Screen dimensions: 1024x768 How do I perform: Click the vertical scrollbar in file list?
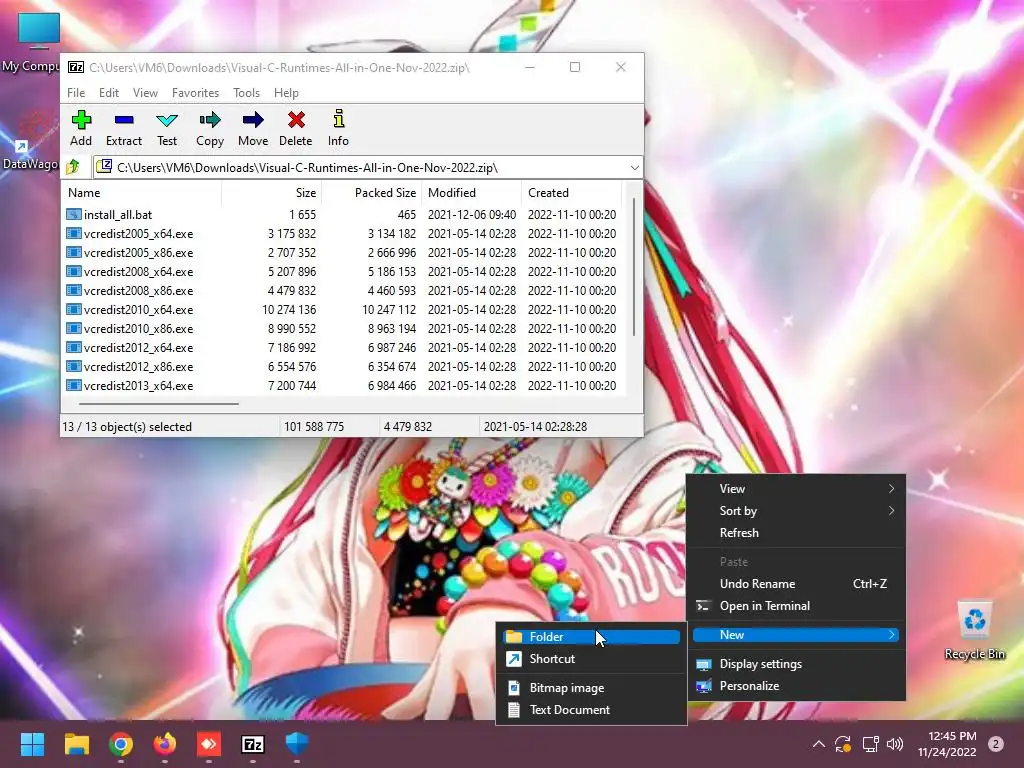[x=633, y=268]
